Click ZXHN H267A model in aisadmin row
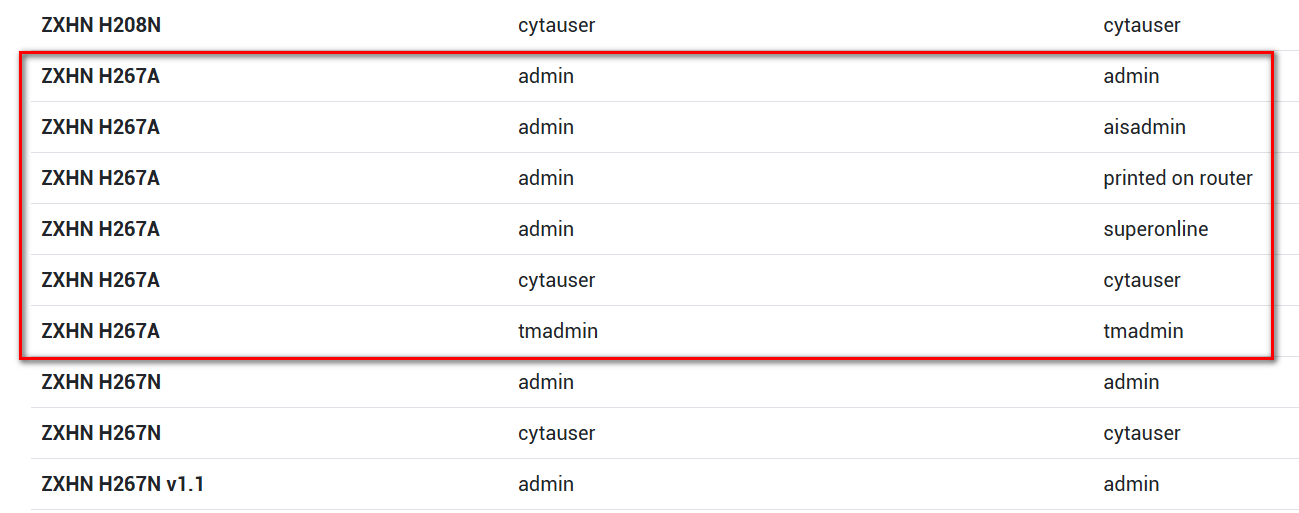 click(x=100, y=127)
